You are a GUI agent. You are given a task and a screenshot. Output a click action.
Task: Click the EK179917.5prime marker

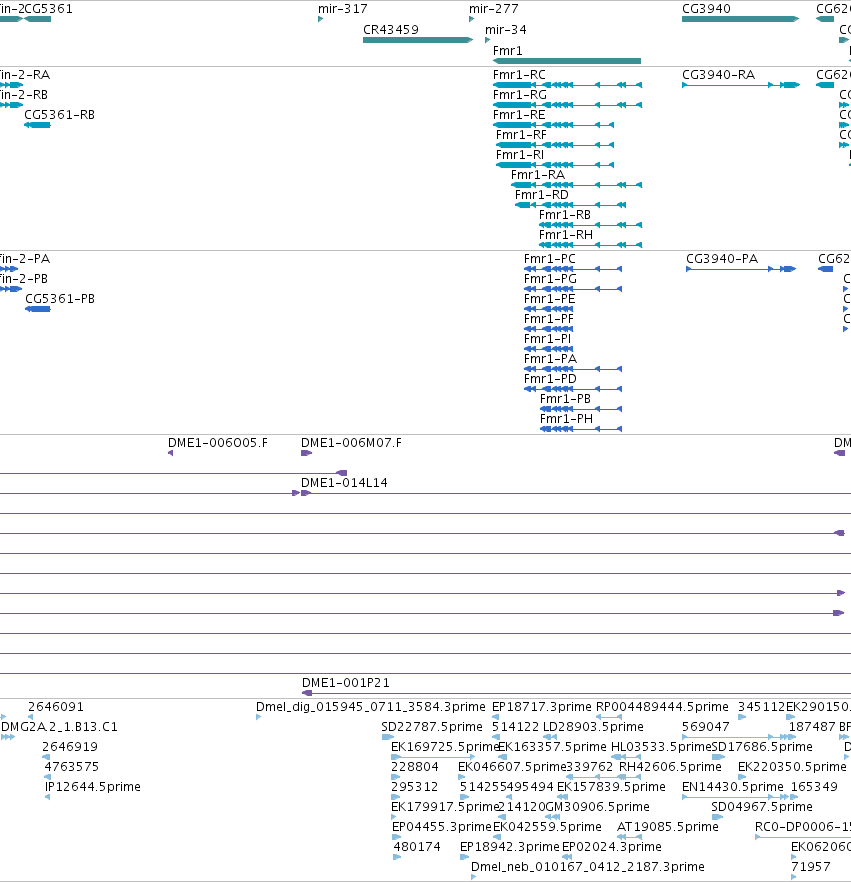(x=396, y=817)
